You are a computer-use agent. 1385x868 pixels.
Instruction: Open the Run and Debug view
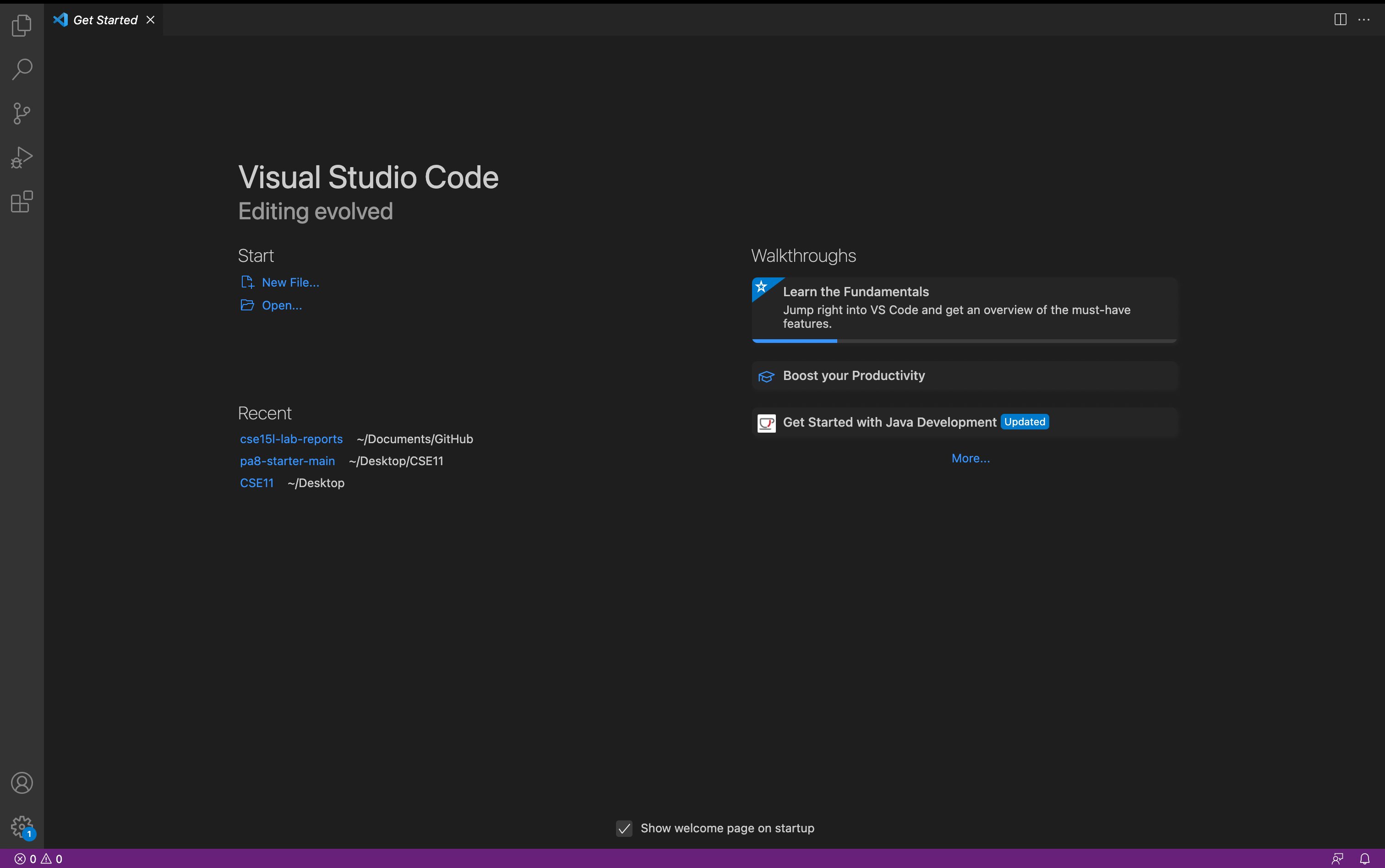(22, 157)
